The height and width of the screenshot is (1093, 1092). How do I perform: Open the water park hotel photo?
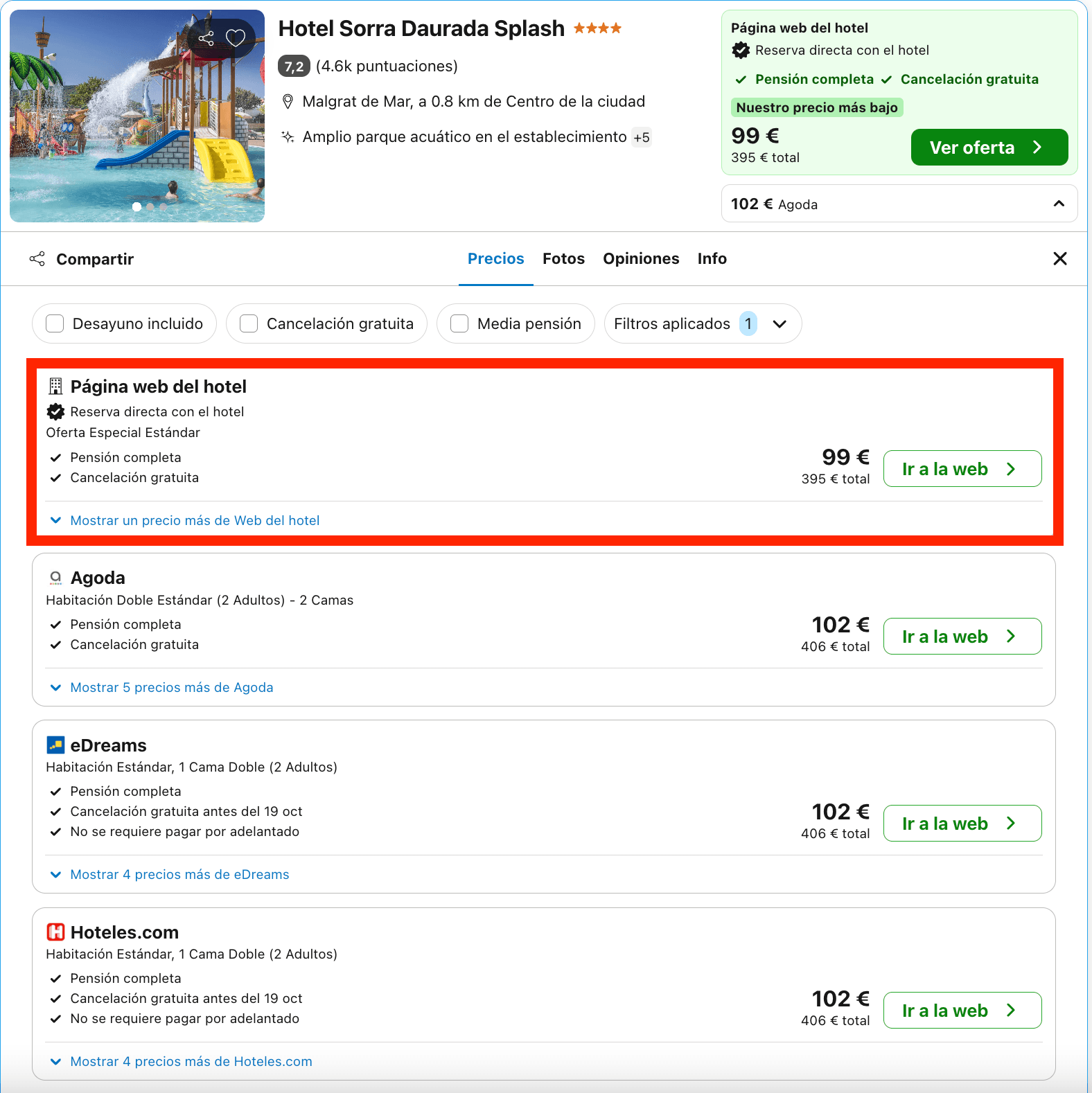[x=137, y=116]
